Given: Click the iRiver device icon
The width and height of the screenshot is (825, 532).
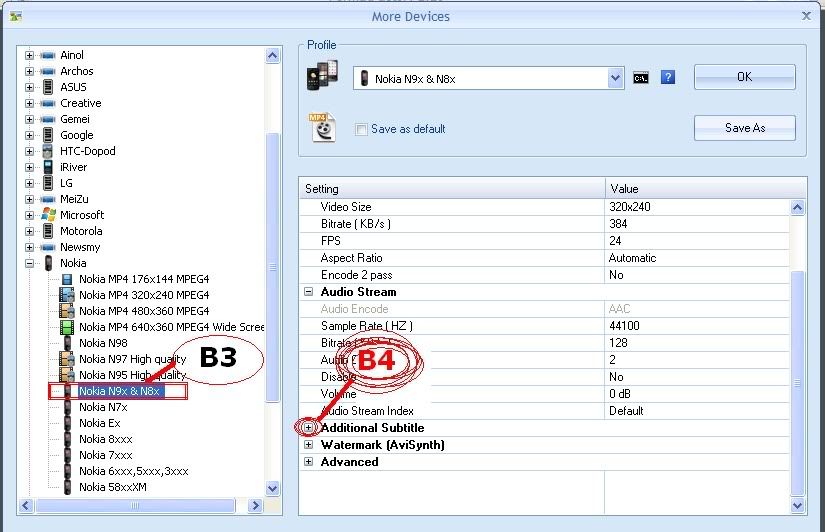Looking at the screenshot, I should pos(48,167).
